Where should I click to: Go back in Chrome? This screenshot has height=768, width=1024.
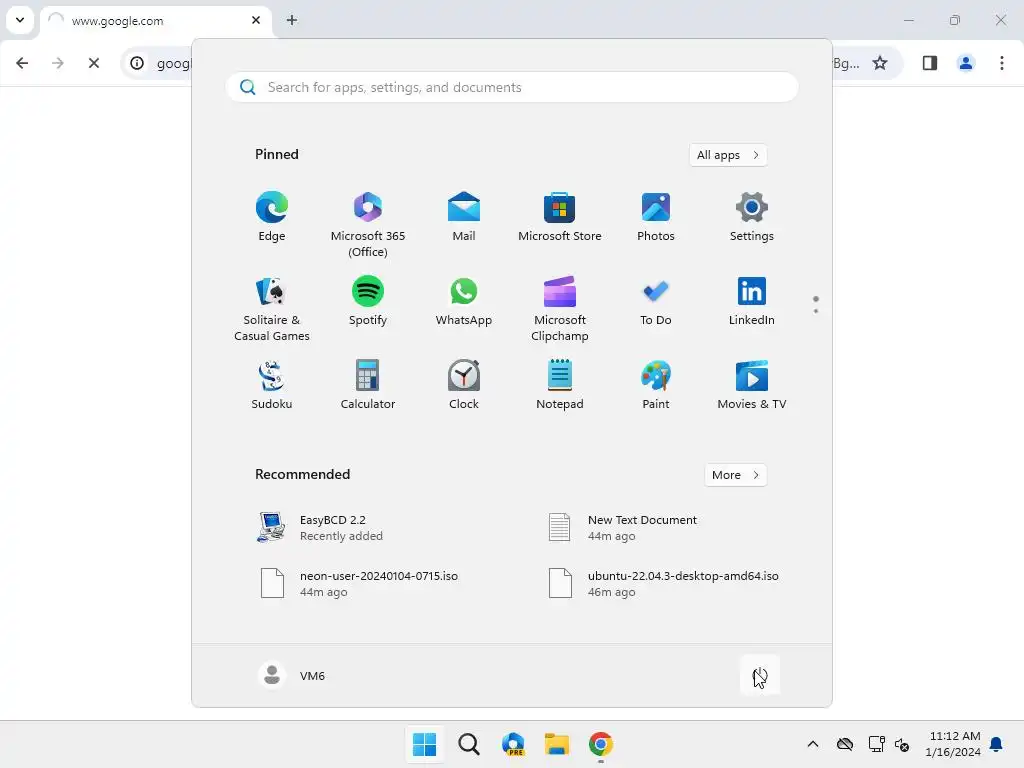click(22, 63)
